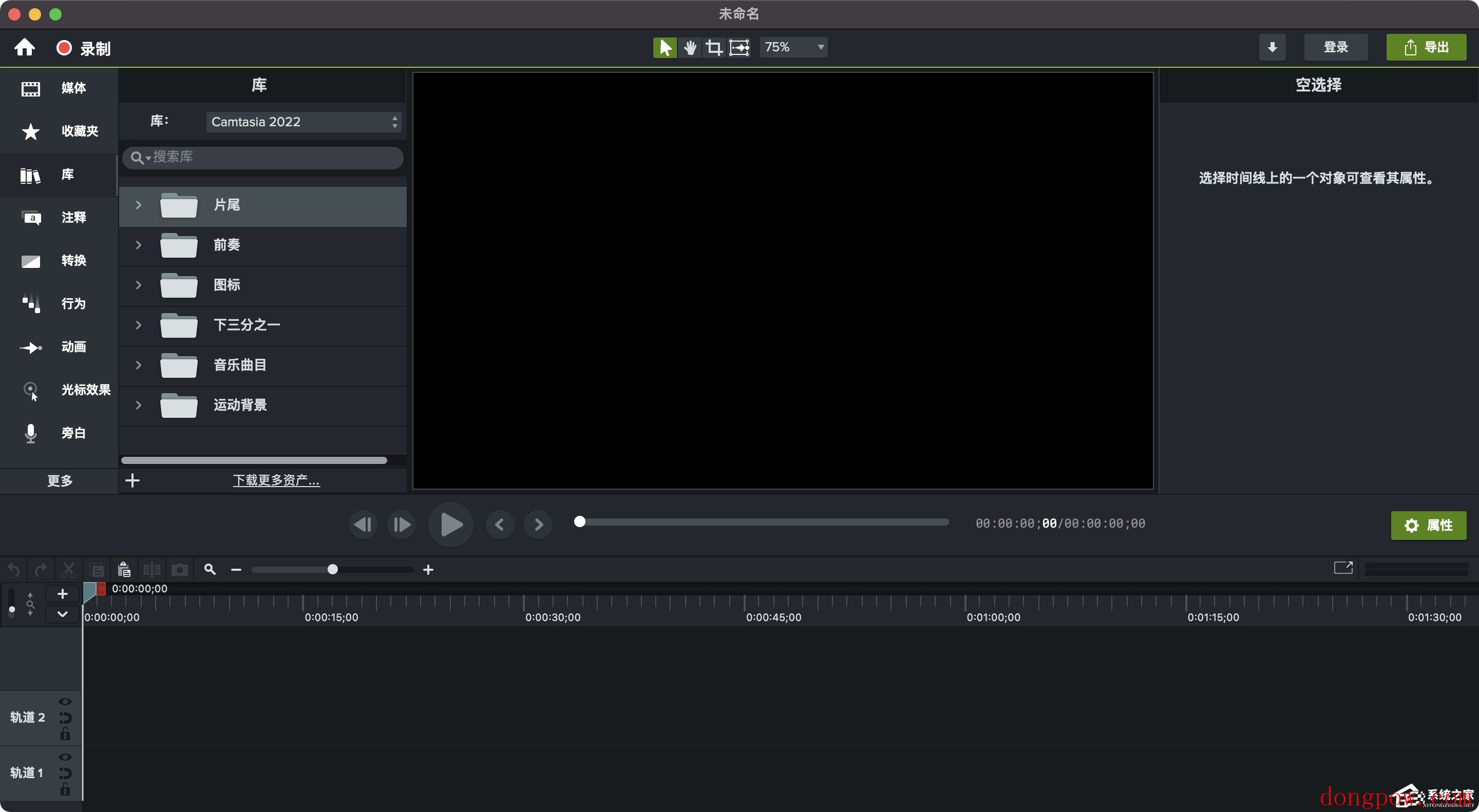Open the 光标效果 cursor effects tab
1479x812 pixels.
coord(59,390)
